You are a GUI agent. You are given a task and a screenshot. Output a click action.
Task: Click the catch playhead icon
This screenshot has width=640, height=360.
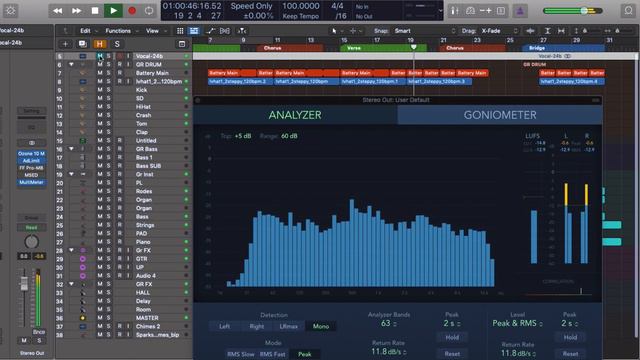point(242,31)
